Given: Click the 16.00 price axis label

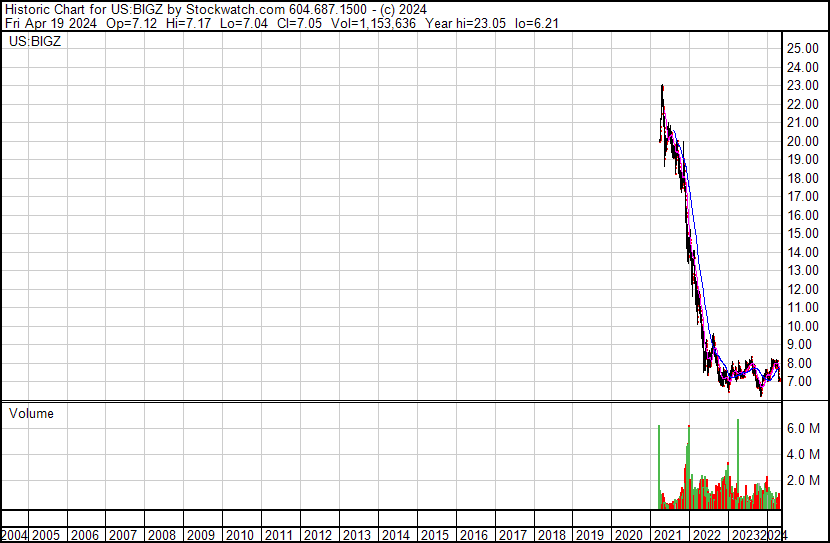Looking at the screenshot, I should tap(803, 216).
